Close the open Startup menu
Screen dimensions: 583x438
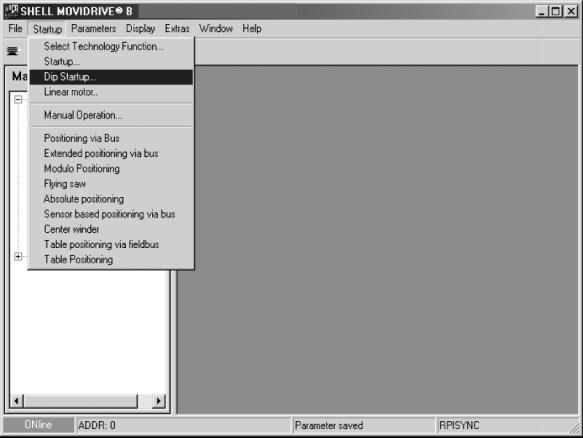coord(47,29)
